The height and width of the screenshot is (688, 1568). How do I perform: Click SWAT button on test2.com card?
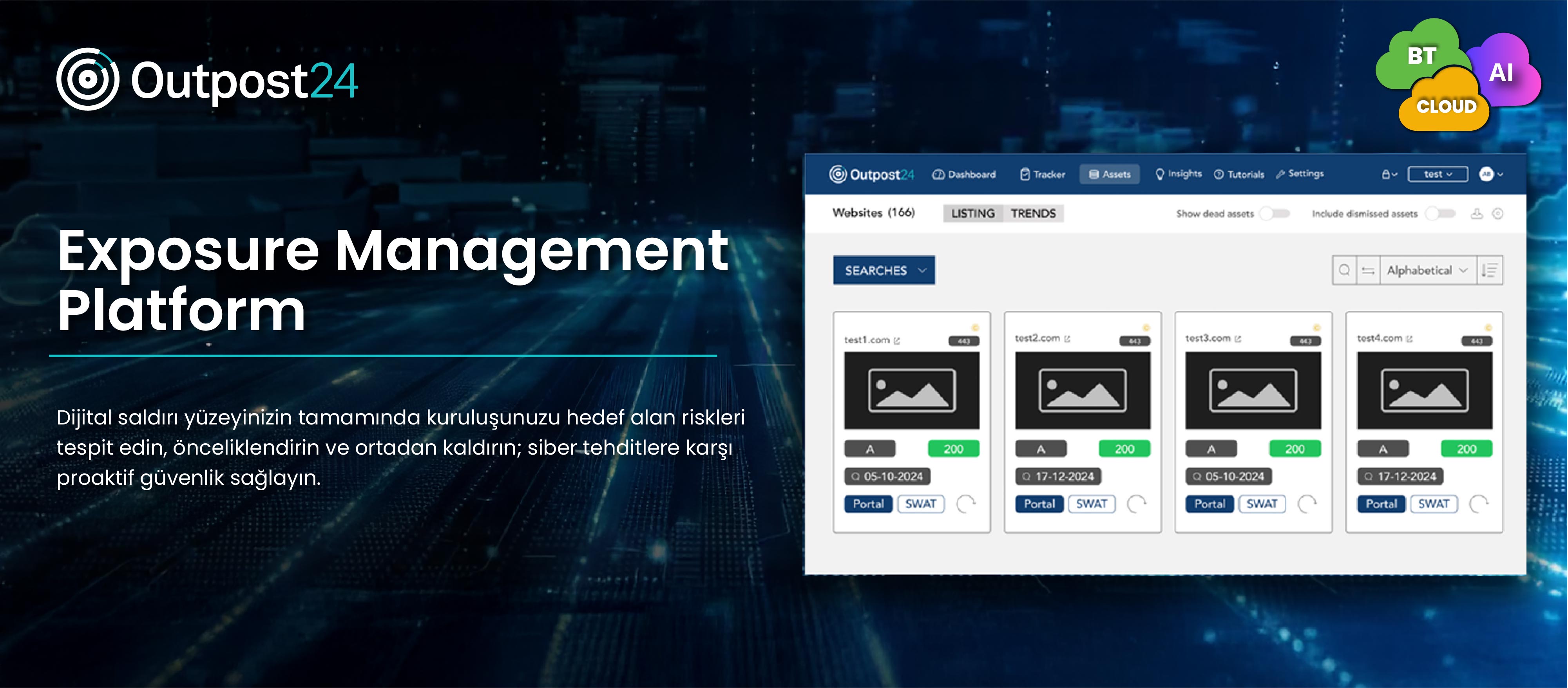1092,504
